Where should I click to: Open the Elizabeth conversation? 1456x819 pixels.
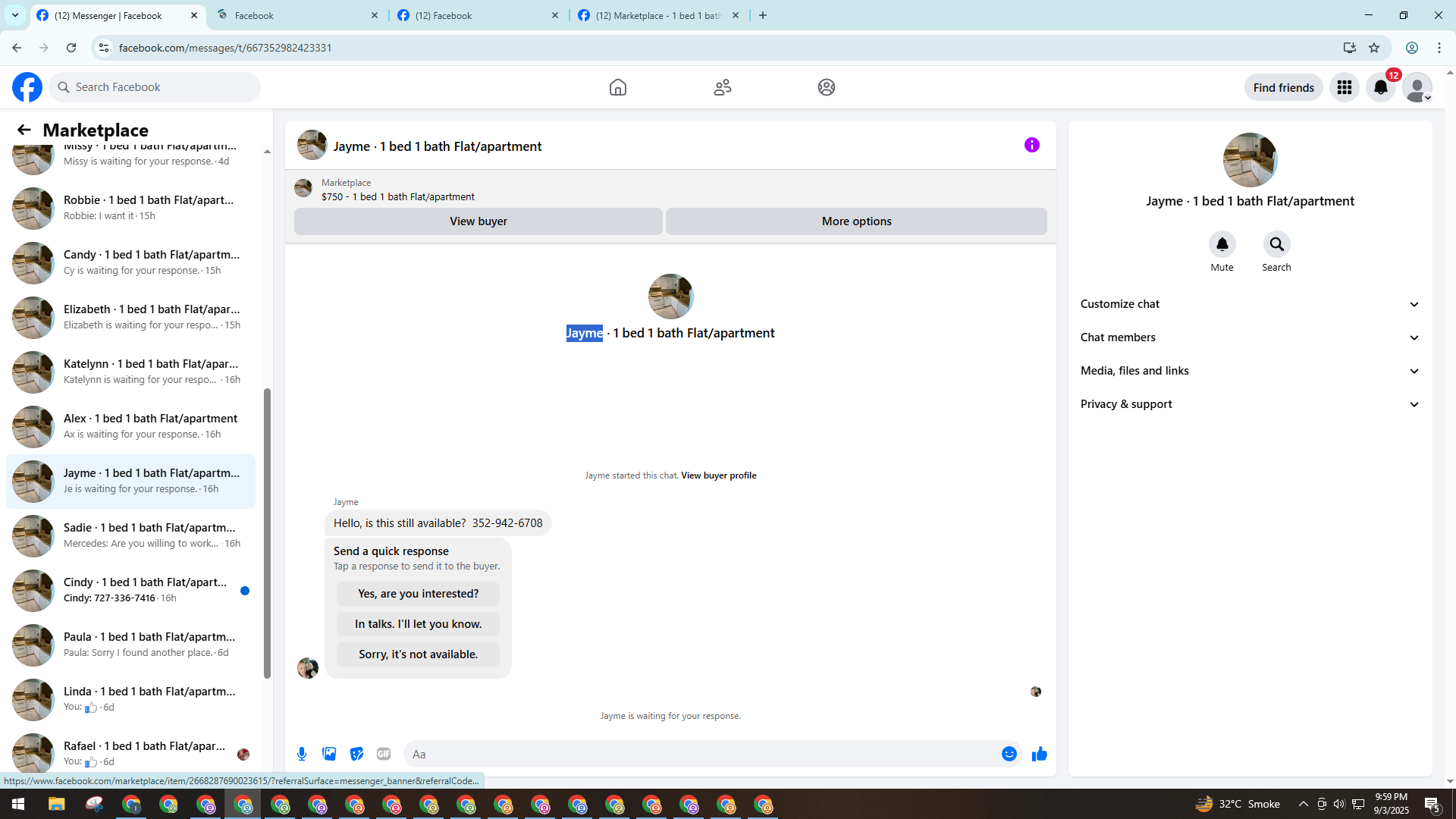(x=130, y=317)
